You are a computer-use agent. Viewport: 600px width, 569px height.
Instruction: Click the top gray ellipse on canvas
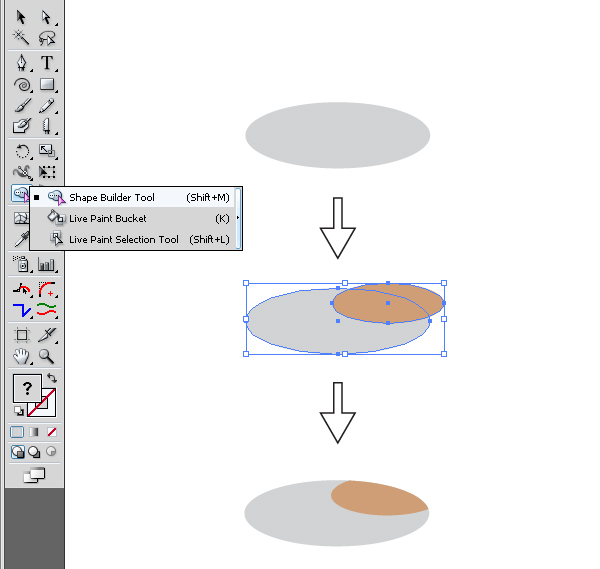click(x=338, y=135)
